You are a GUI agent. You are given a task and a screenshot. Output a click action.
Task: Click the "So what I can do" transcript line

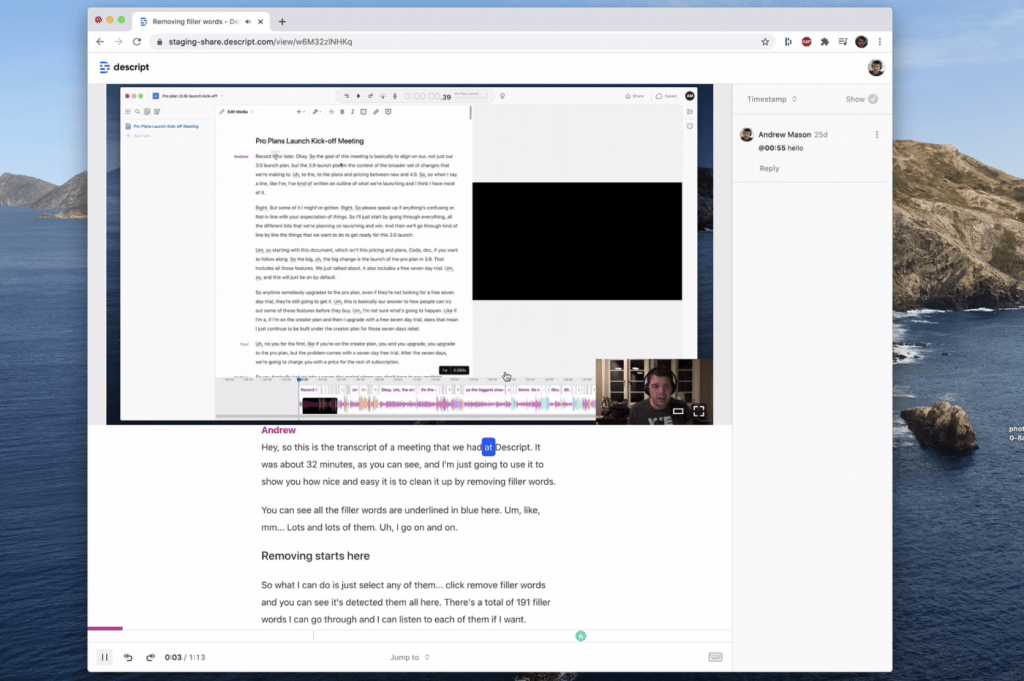coord(403,585)
